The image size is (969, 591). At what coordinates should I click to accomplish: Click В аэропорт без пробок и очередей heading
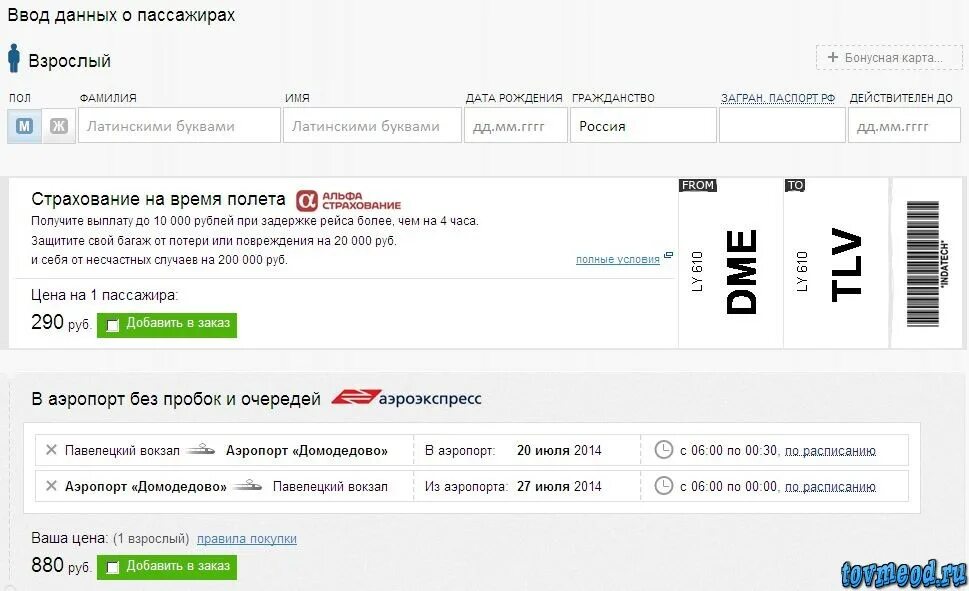[176, 399]
